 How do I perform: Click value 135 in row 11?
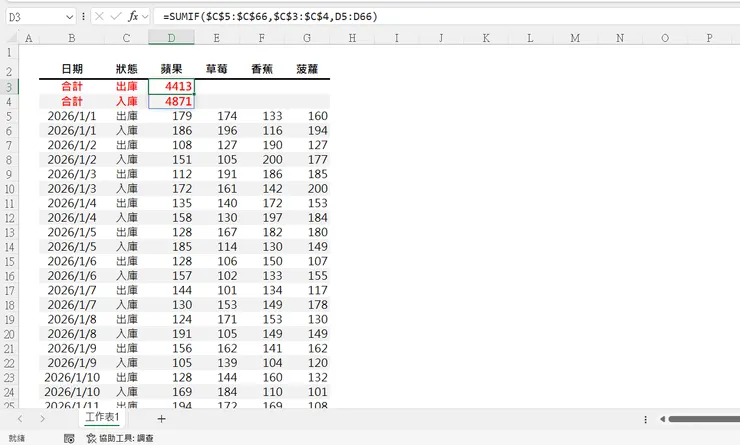[171, 203]
